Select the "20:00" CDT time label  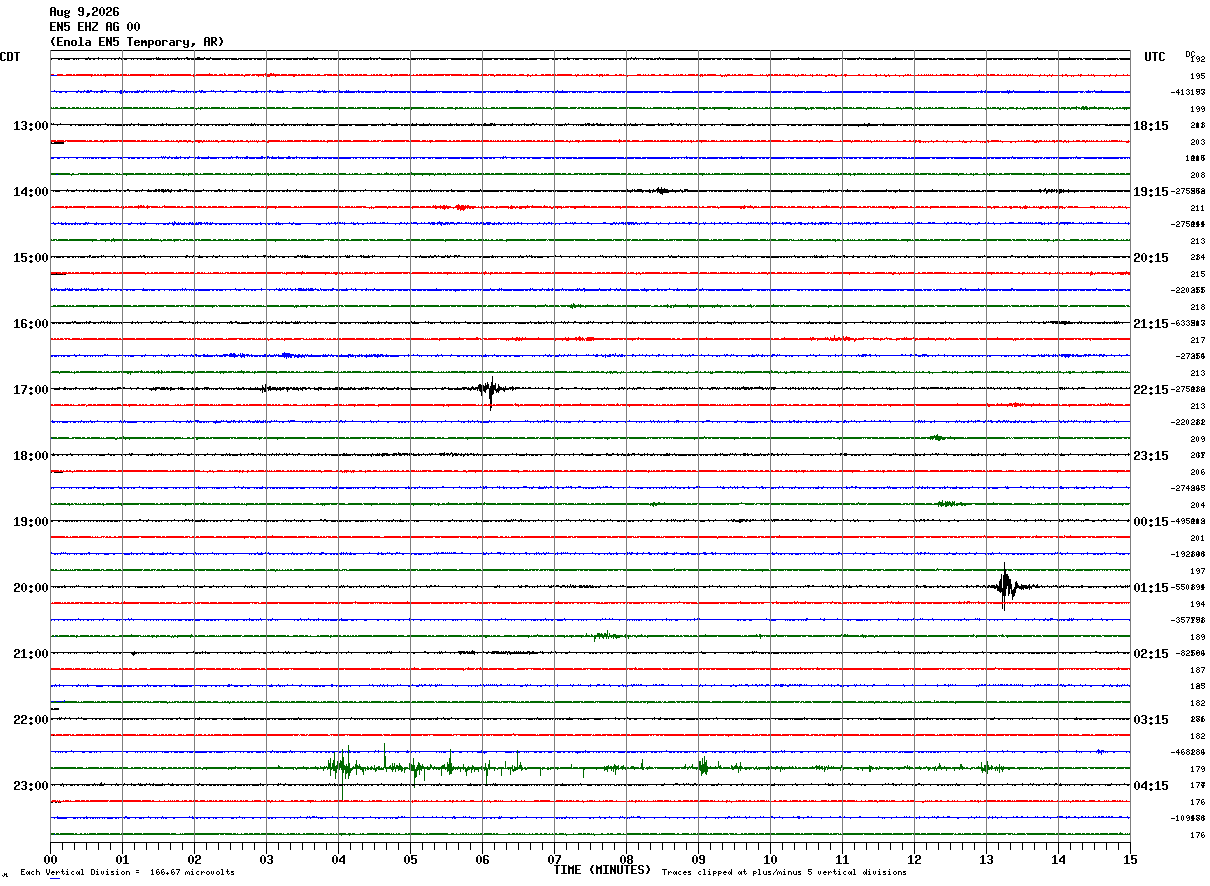pyautogui.click(x=30, y=588)
